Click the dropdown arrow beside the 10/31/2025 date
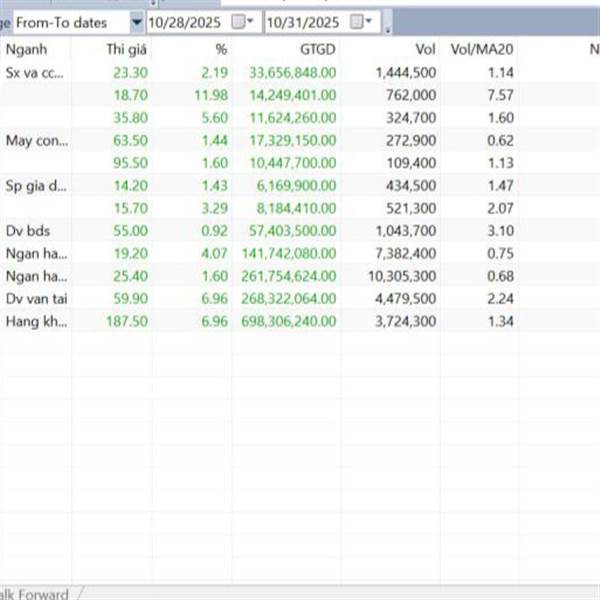The width and height of the screenshot is (600, 600). click(x=369, y=21)
